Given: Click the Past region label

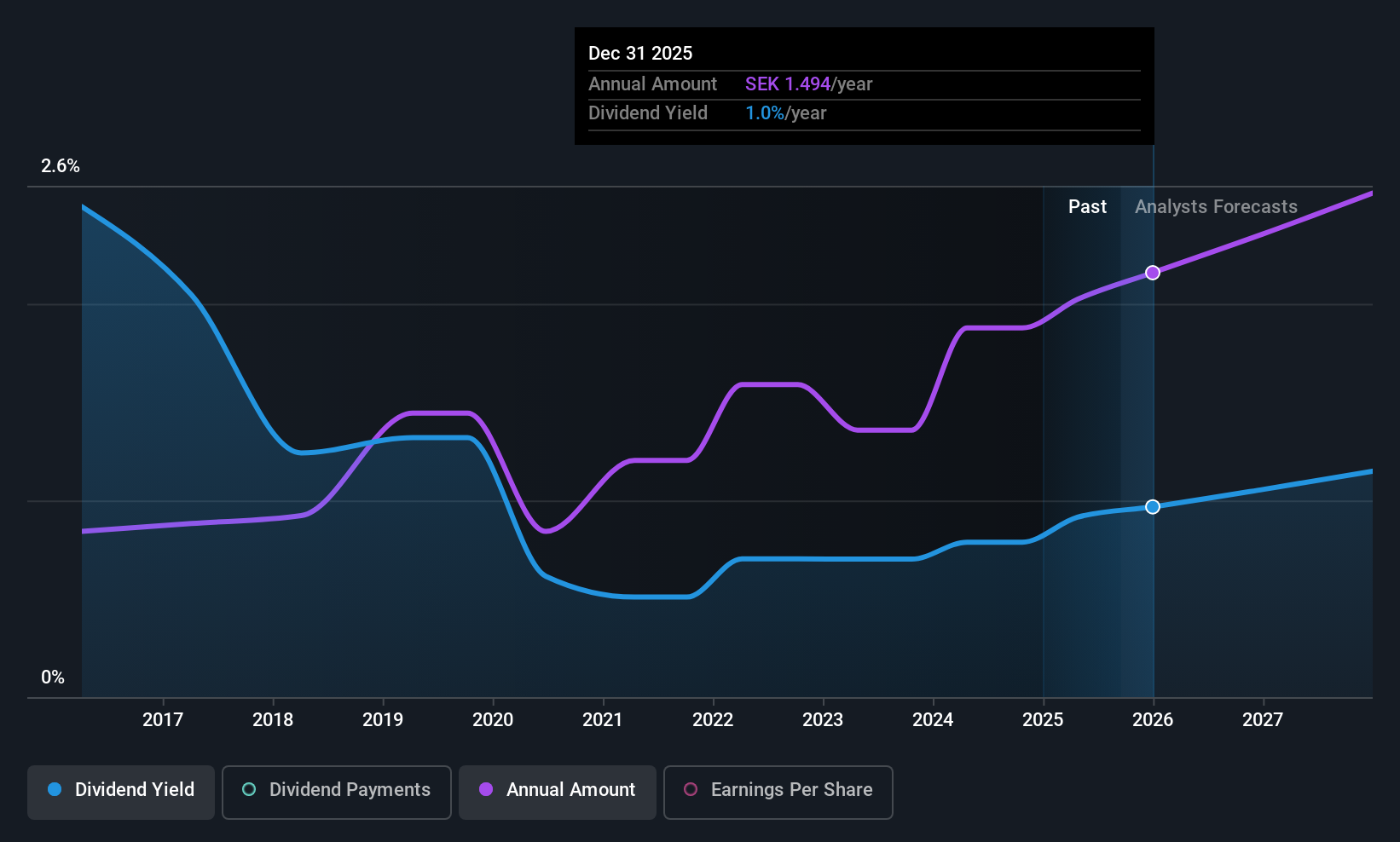Looking at the screenshot, I should [1087, 207].
